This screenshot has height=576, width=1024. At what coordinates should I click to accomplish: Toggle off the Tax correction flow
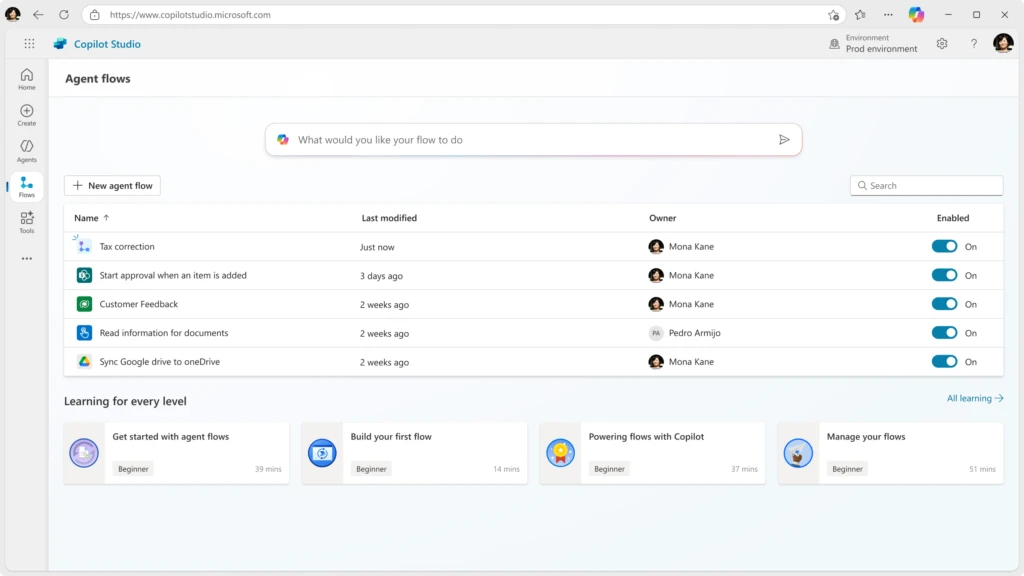[944, 246]
